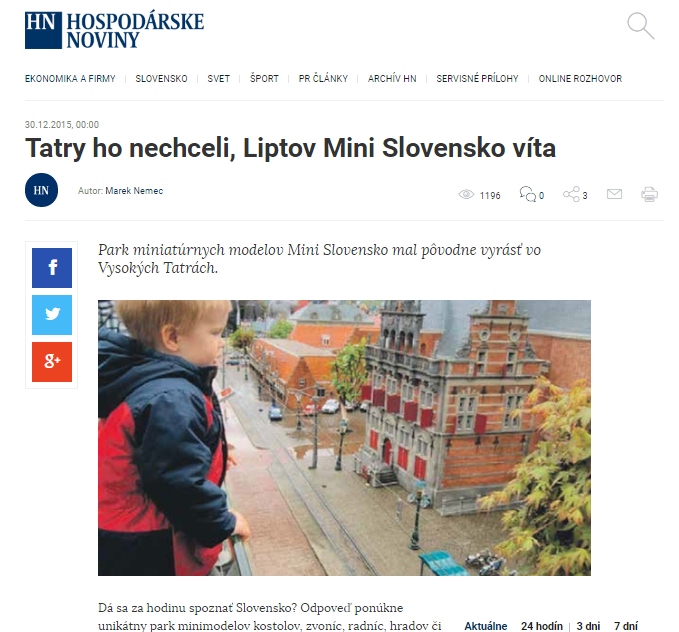679x632 pixels.
Task: Open the Ekonomika a firmy section
Action: tap(70, 78)
